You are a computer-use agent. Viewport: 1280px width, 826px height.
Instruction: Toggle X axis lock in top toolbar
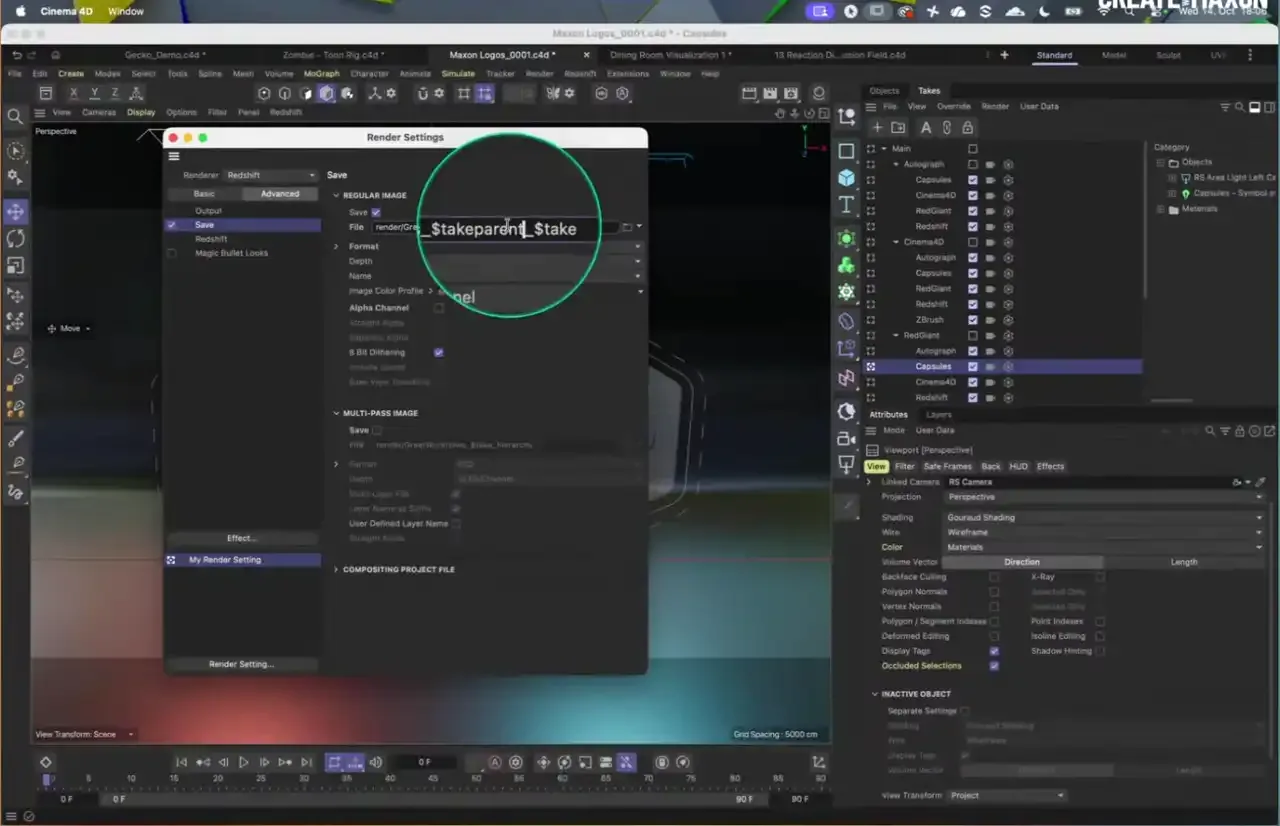(73, 93)
